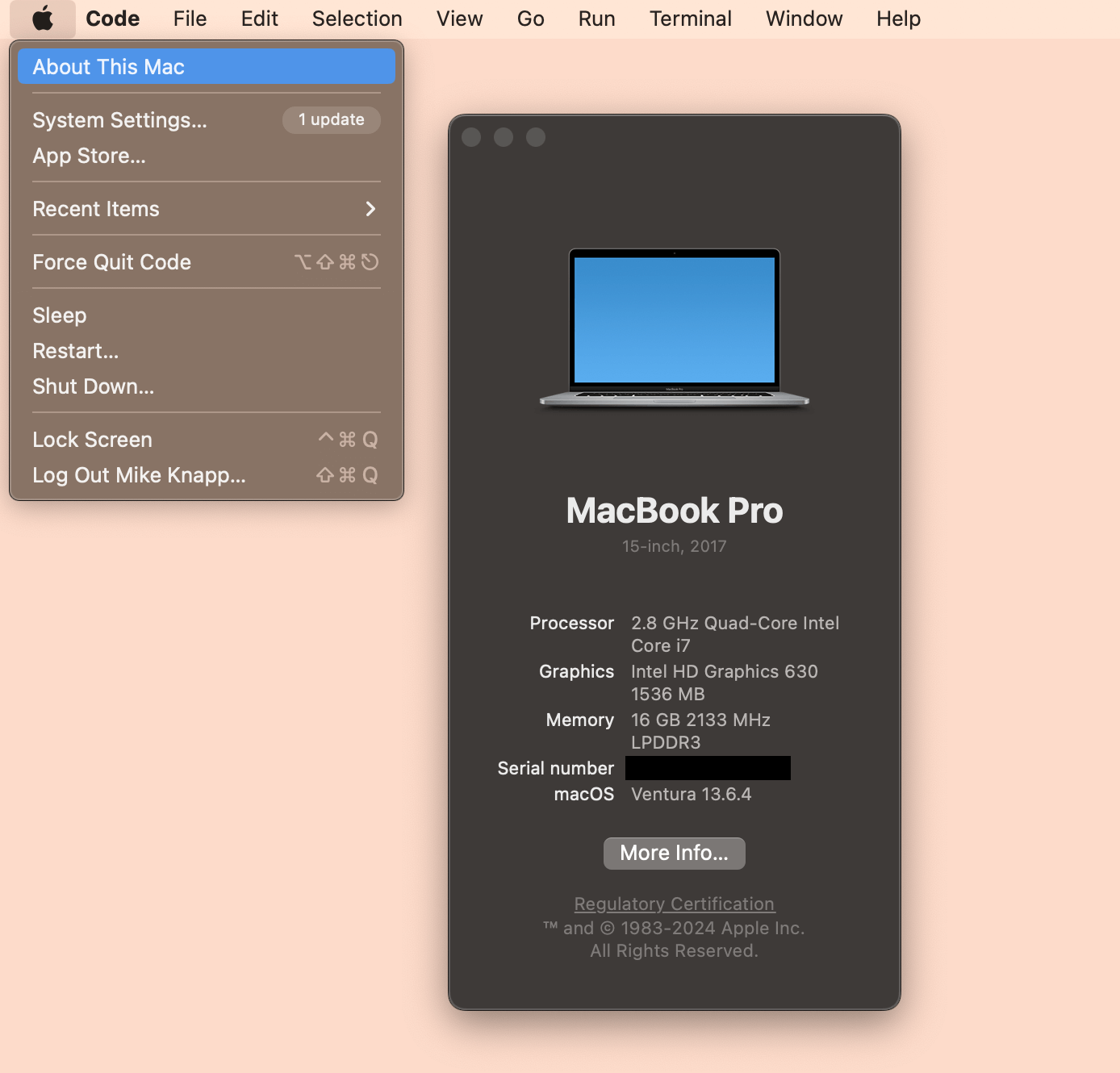Select Shut Down menu entry
1120x1073 pixels.
click(x=207, y=386)
